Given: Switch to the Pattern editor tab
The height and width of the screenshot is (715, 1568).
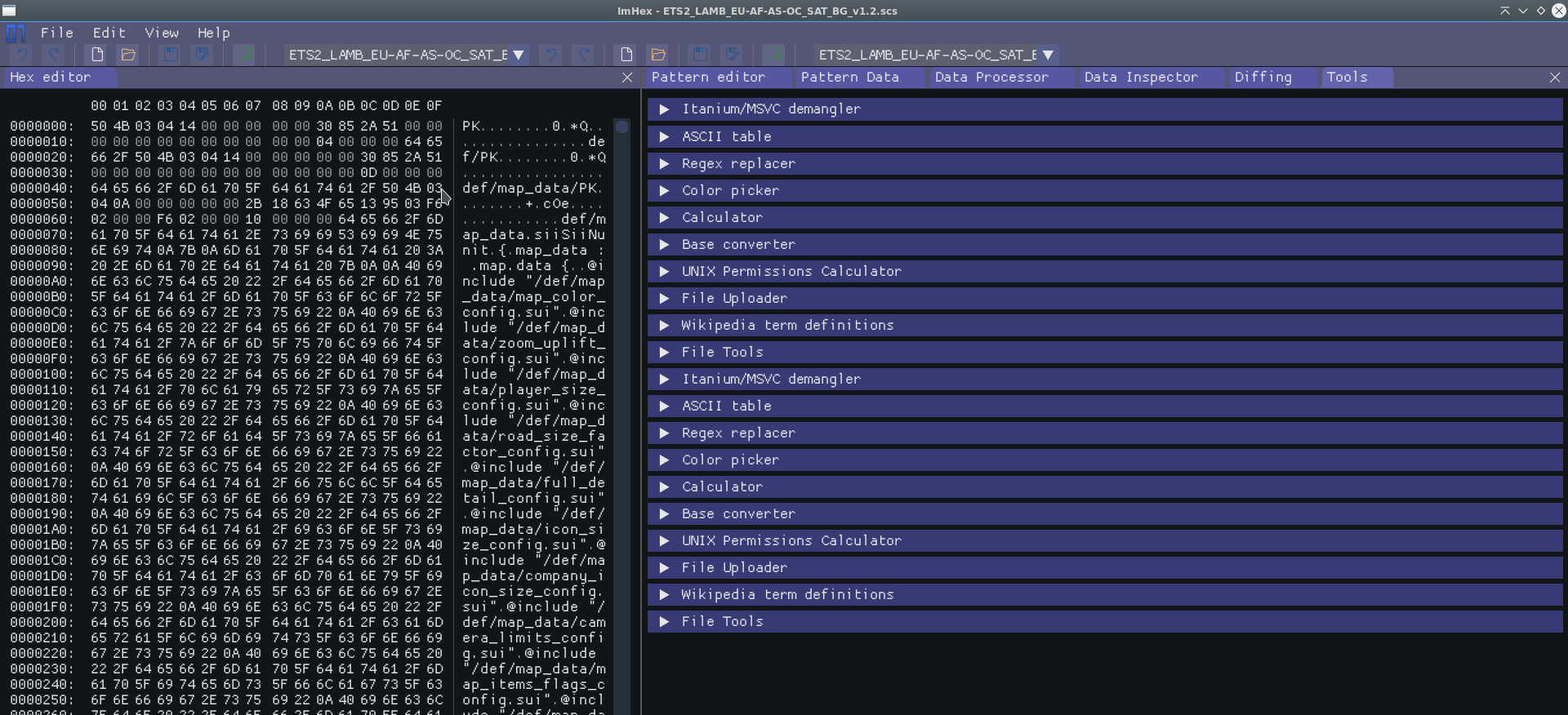Looking at the screenshot, I should pyautogui.click(x=716, y=78).
